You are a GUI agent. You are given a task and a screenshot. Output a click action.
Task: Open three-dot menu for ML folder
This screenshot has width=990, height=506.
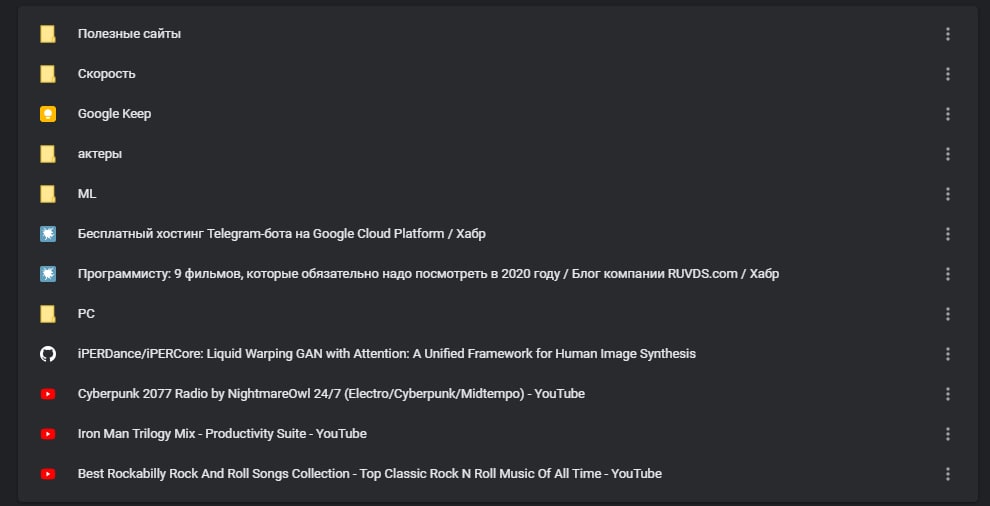pos(947,194)
